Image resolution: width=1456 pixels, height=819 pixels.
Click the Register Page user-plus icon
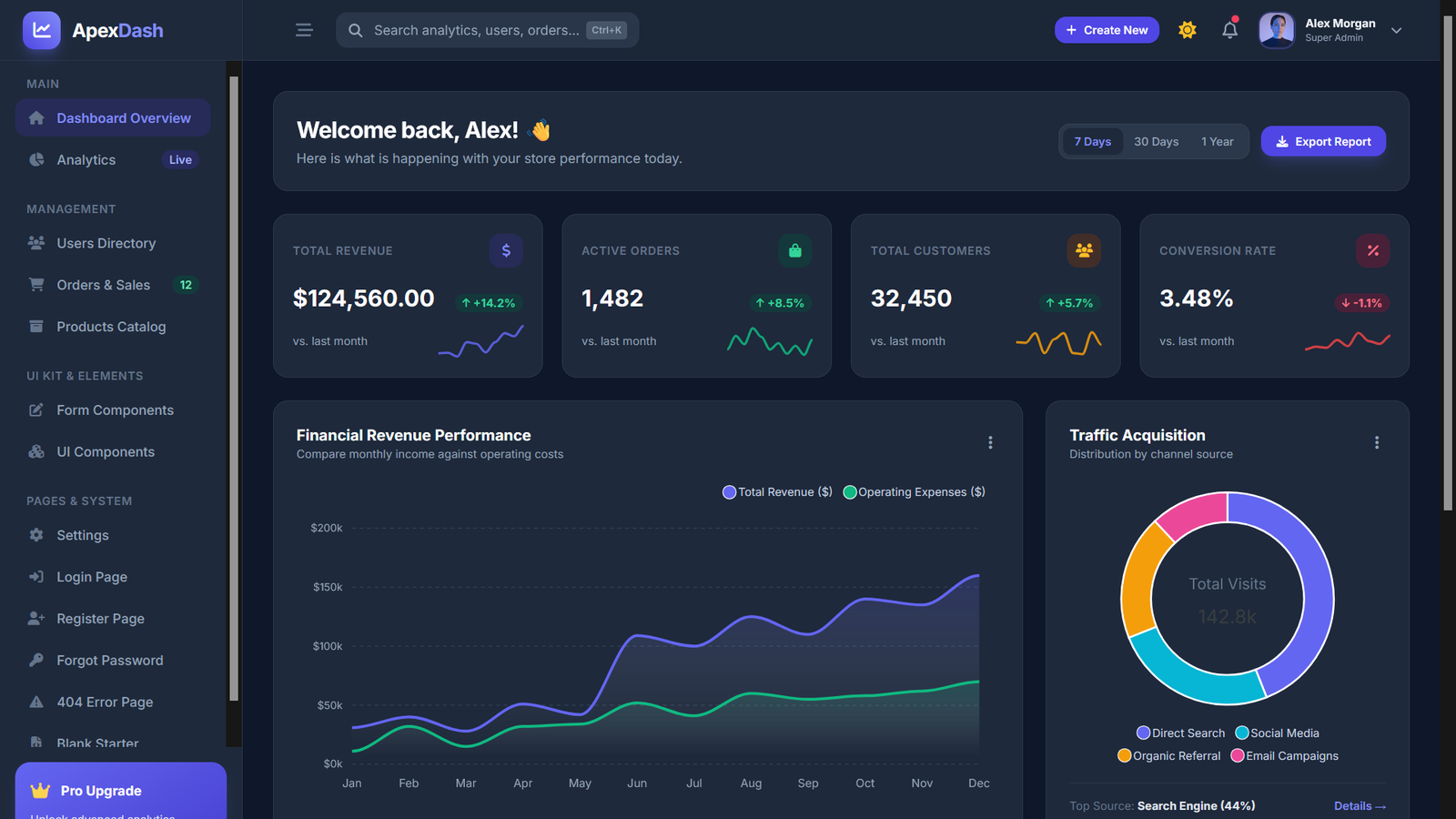pyautogui.click(x=36, y=619)
